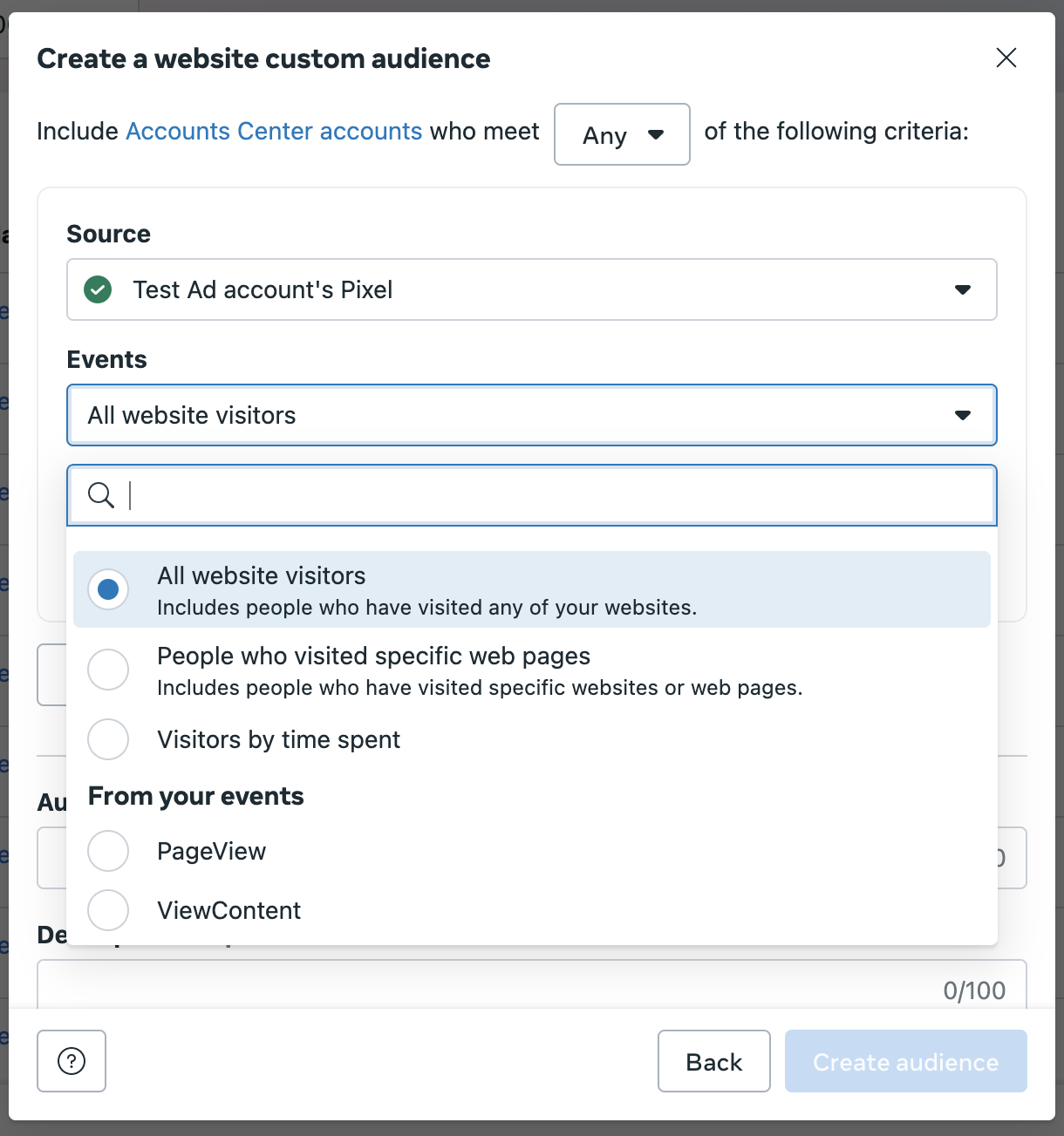
Task: Click the Create a website custom audience title
Action: [x=263, y=58]
